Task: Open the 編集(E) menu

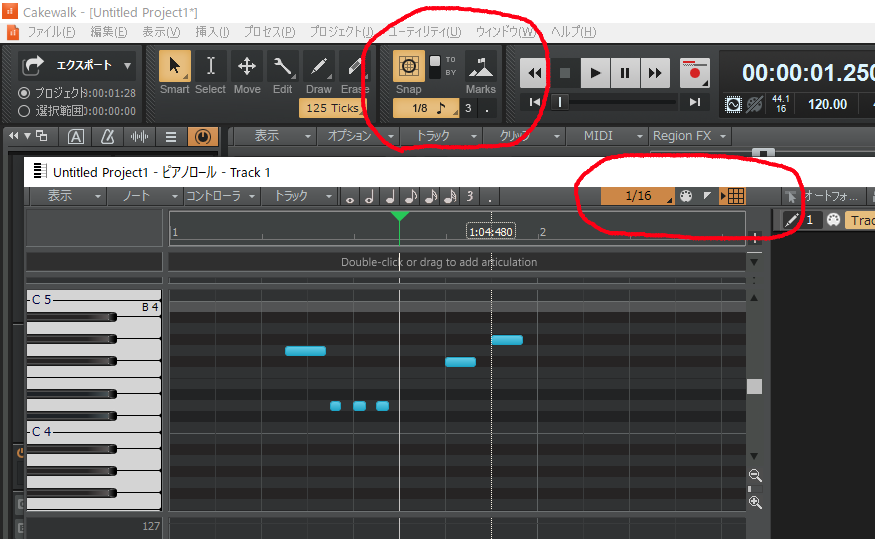Action: (x=108, y=32)
